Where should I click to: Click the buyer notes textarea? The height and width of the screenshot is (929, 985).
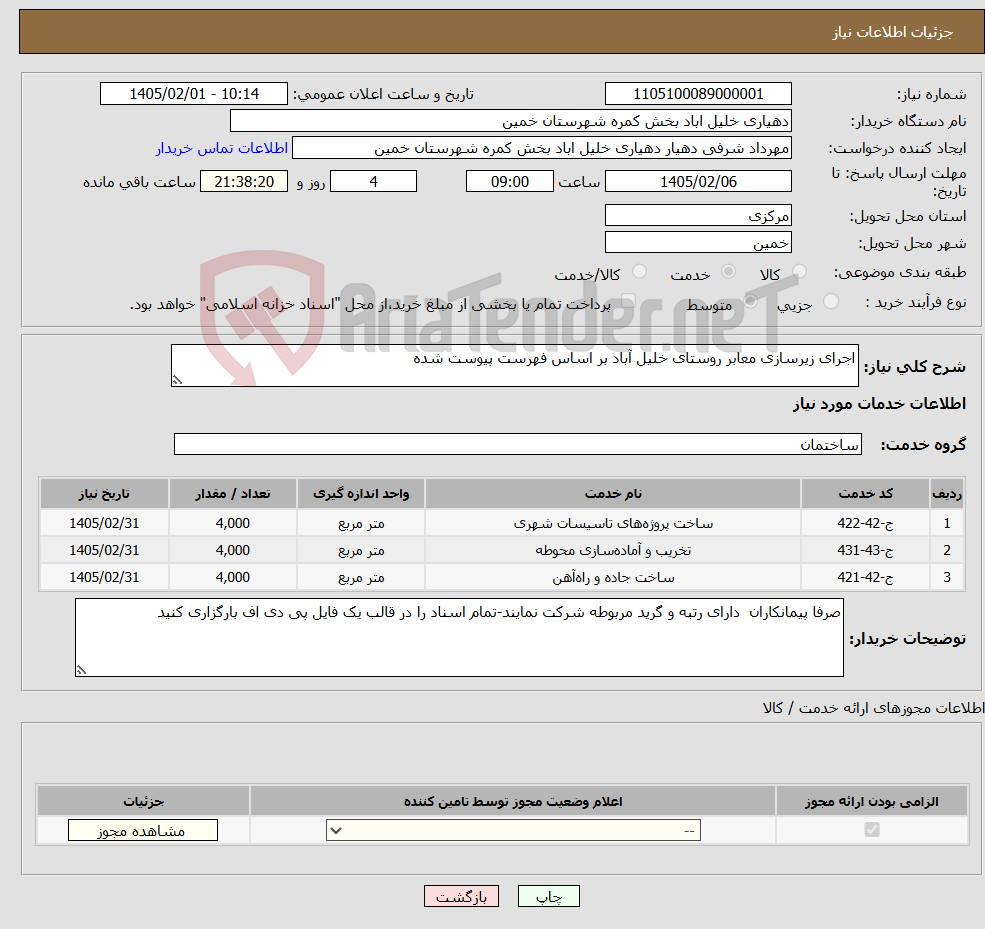(459, 638)
